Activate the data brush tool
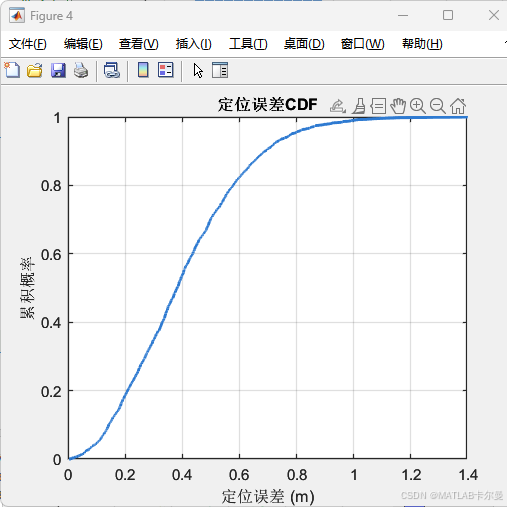This screenshot has width=507, height=507. coord(359,106)
